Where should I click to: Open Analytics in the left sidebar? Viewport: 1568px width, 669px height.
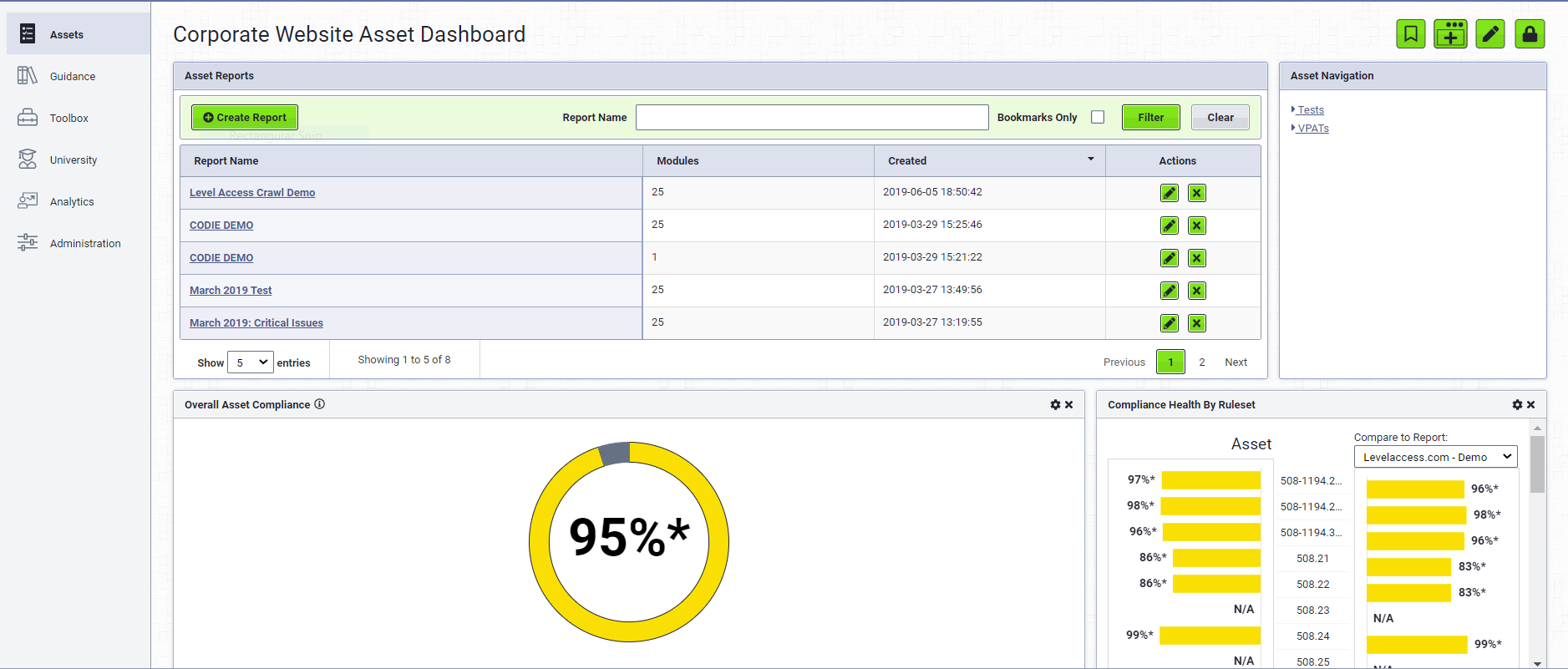click(72, 202)
